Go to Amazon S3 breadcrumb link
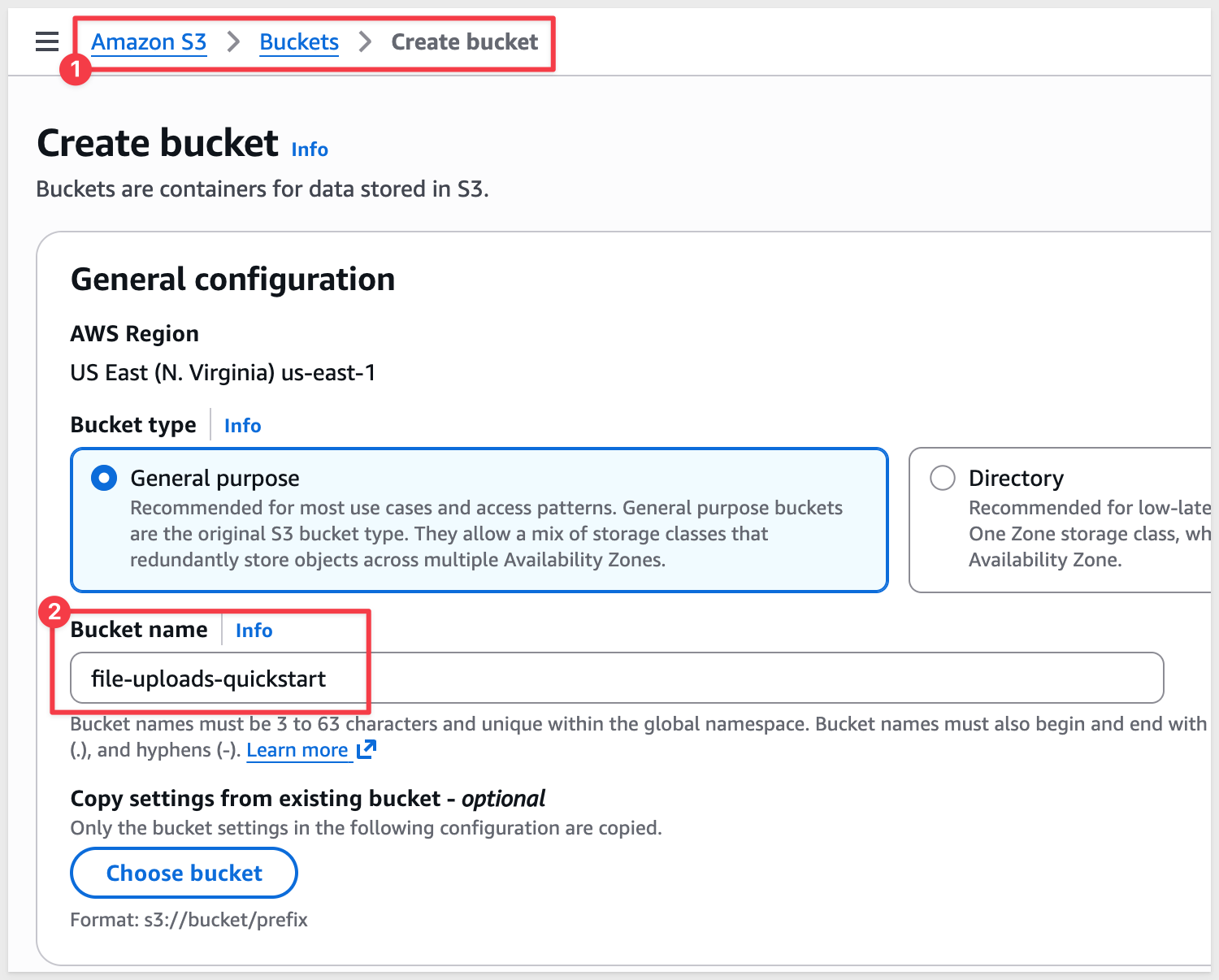The height and width of the screenshot is (980, 1219). (x=149, y=41)
